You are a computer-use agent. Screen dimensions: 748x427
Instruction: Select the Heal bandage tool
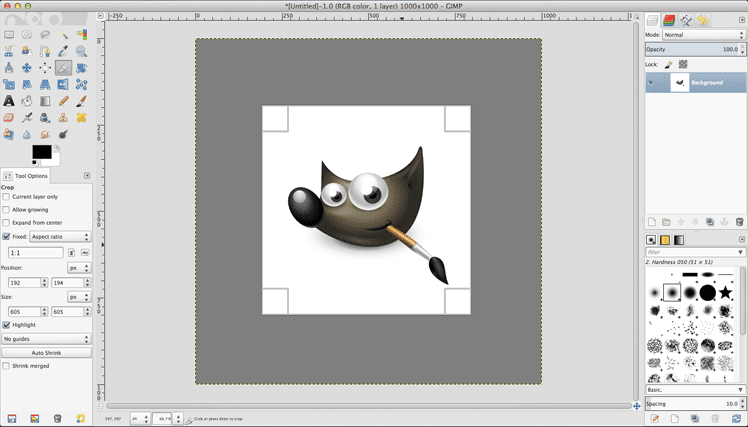click(82, 117)
